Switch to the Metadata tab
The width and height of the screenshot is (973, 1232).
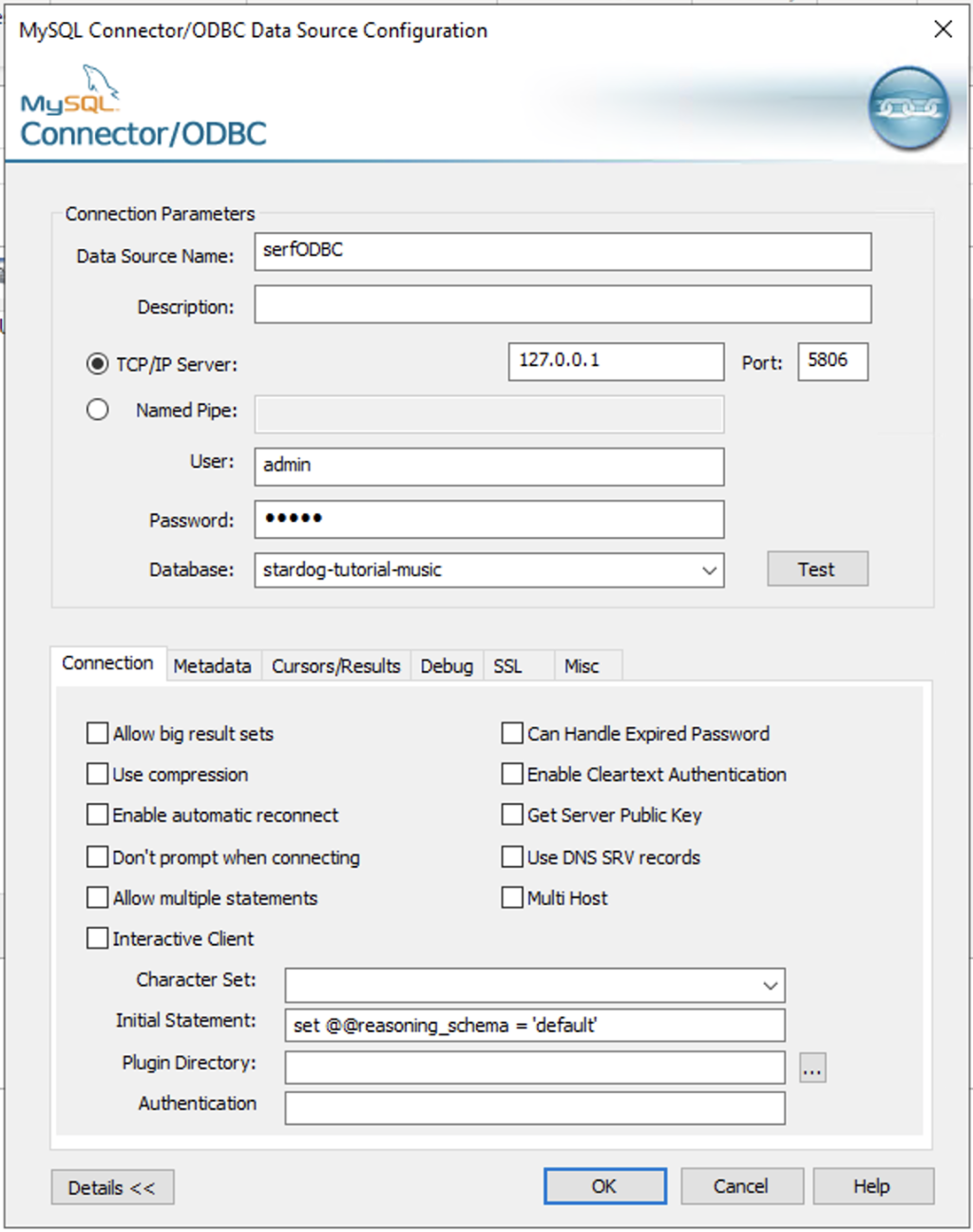[x=212, y=666]
